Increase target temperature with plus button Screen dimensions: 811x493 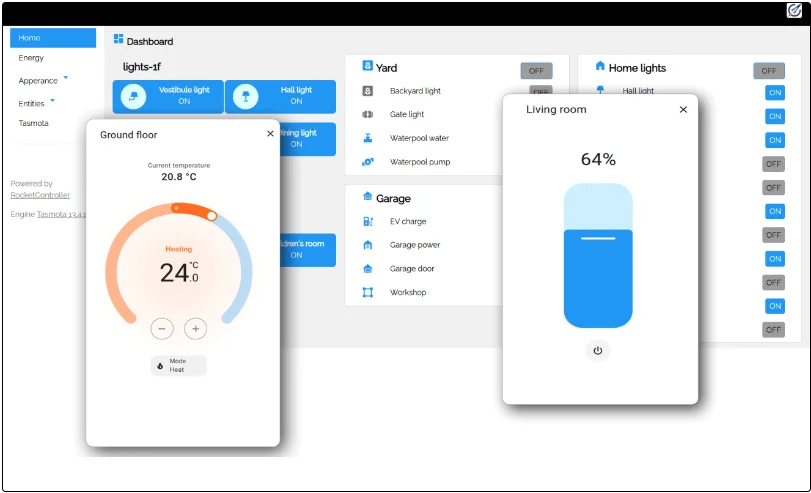point(196,329)
